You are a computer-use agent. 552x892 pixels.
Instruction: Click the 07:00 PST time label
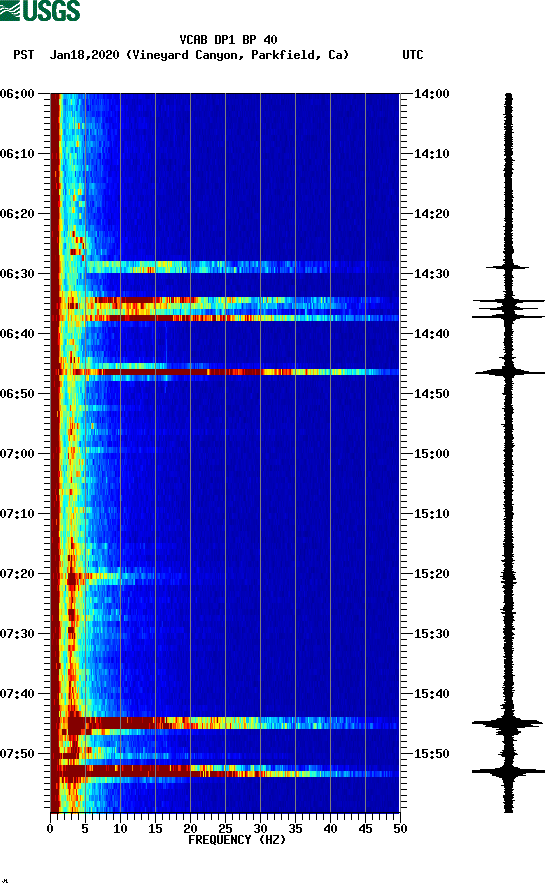point(17,454)
